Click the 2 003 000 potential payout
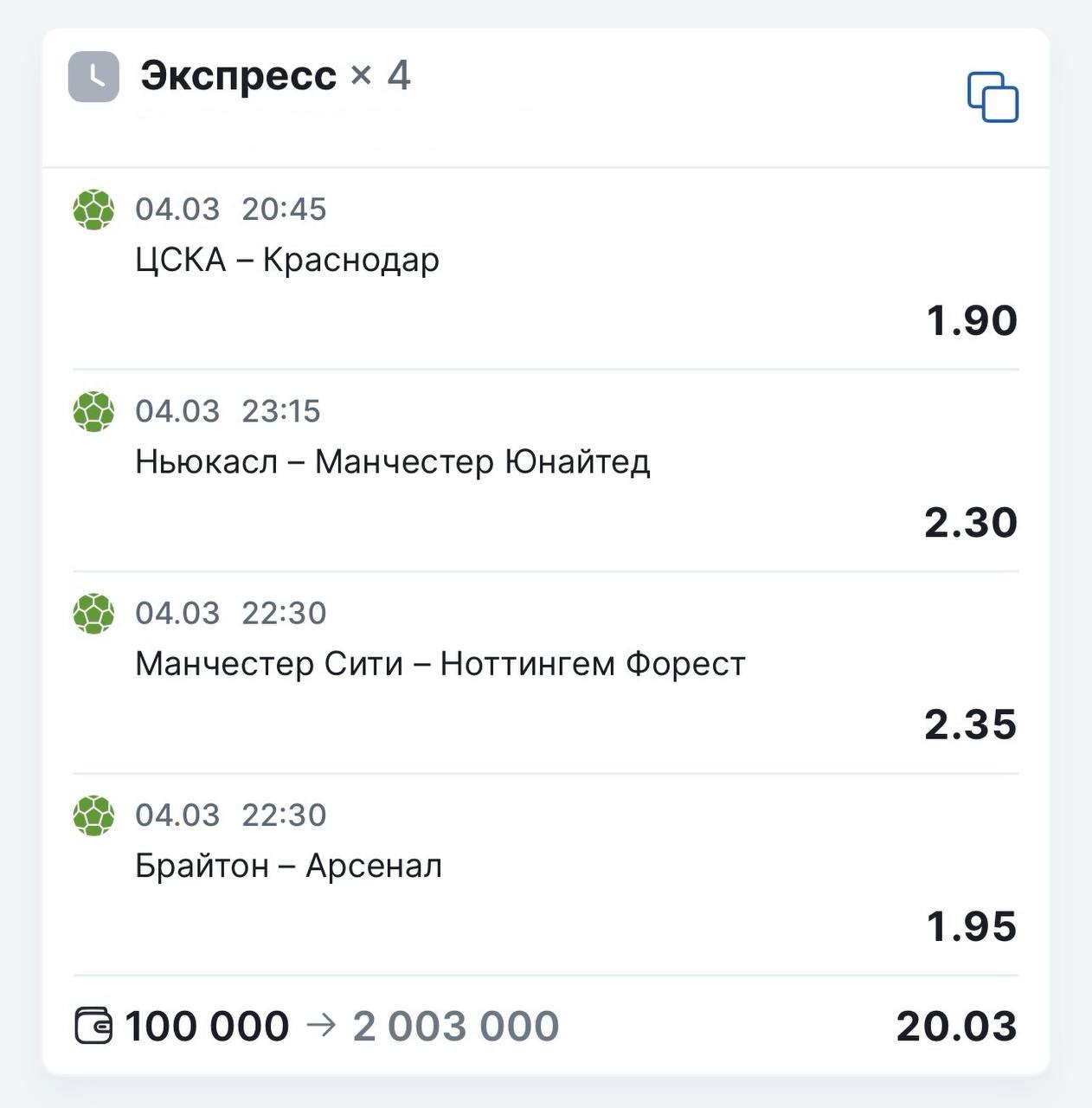Image resolution: width=1092 pixels, height=1108 pixels. point(455,1026)
